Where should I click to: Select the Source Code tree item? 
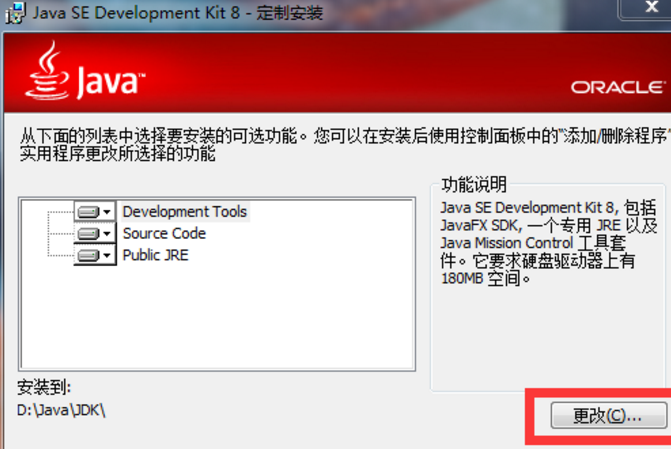[164, 233]
